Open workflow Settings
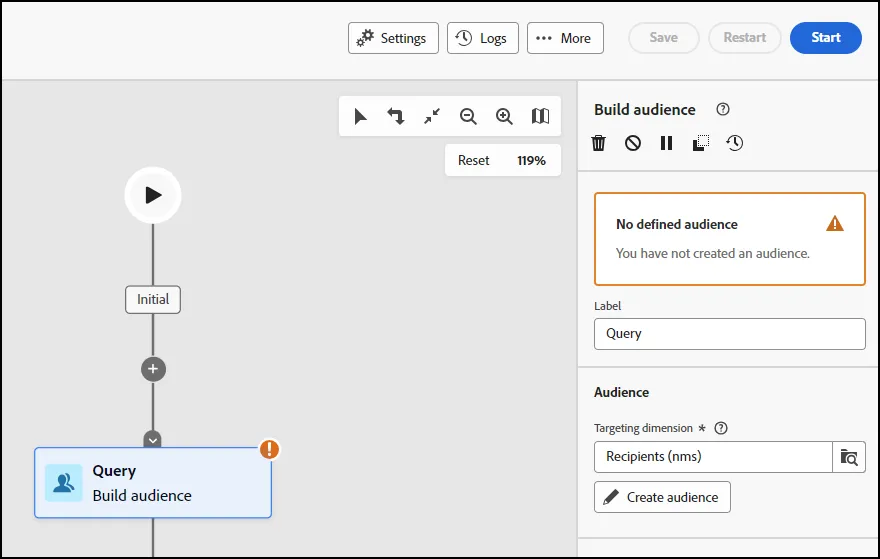The width and height of the screenshot is (880, 559). tap(393, 38)
